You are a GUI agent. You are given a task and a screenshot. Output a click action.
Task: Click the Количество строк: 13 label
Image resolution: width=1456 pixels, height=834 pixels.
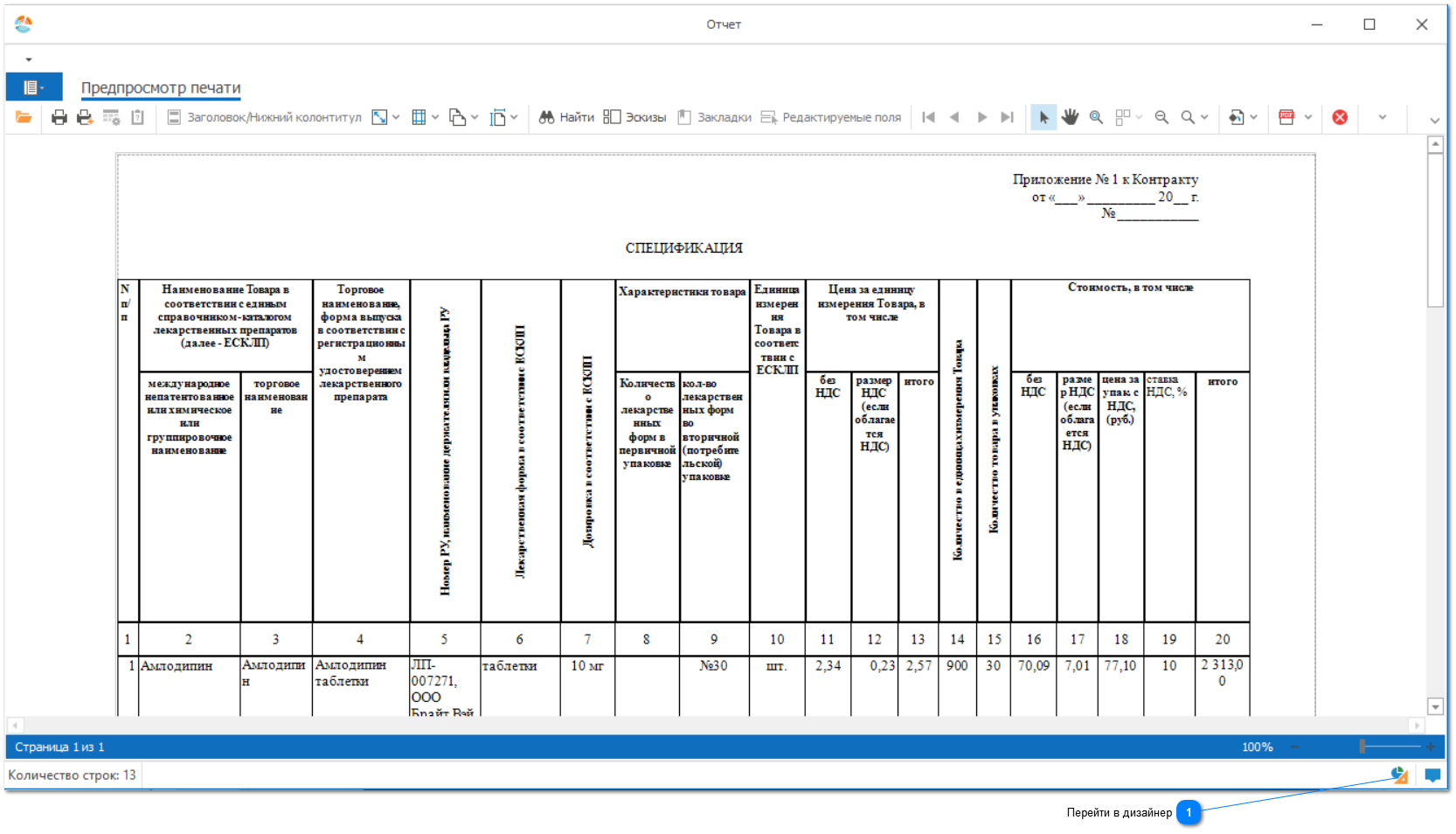(x=72, y=775)
